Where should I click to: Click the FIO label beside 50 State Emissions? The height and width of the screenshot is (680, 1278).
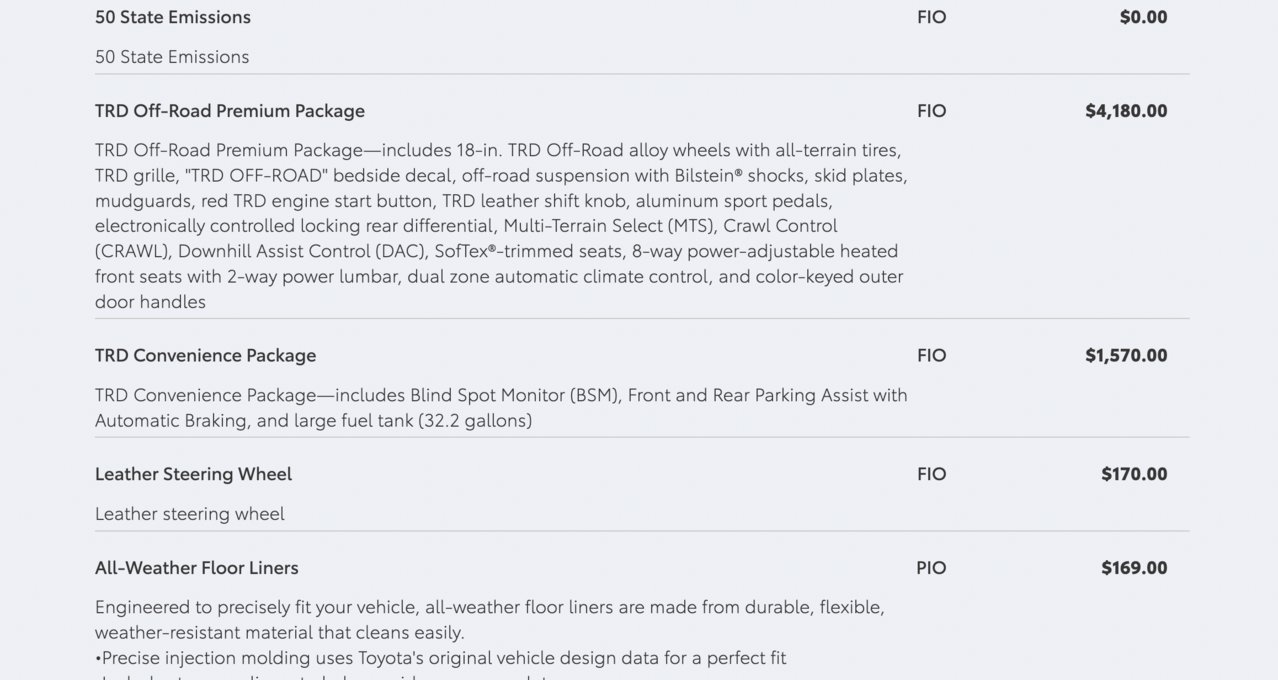tap(931, 17)
